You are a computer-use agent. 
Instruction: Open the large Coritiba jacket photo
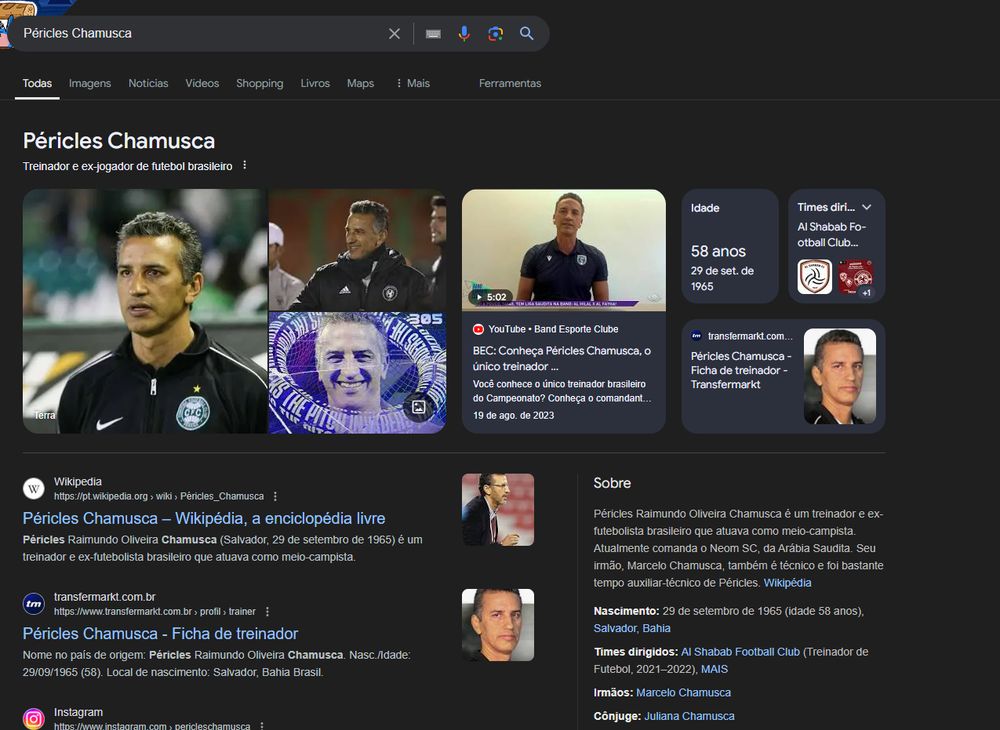[145, 311]
